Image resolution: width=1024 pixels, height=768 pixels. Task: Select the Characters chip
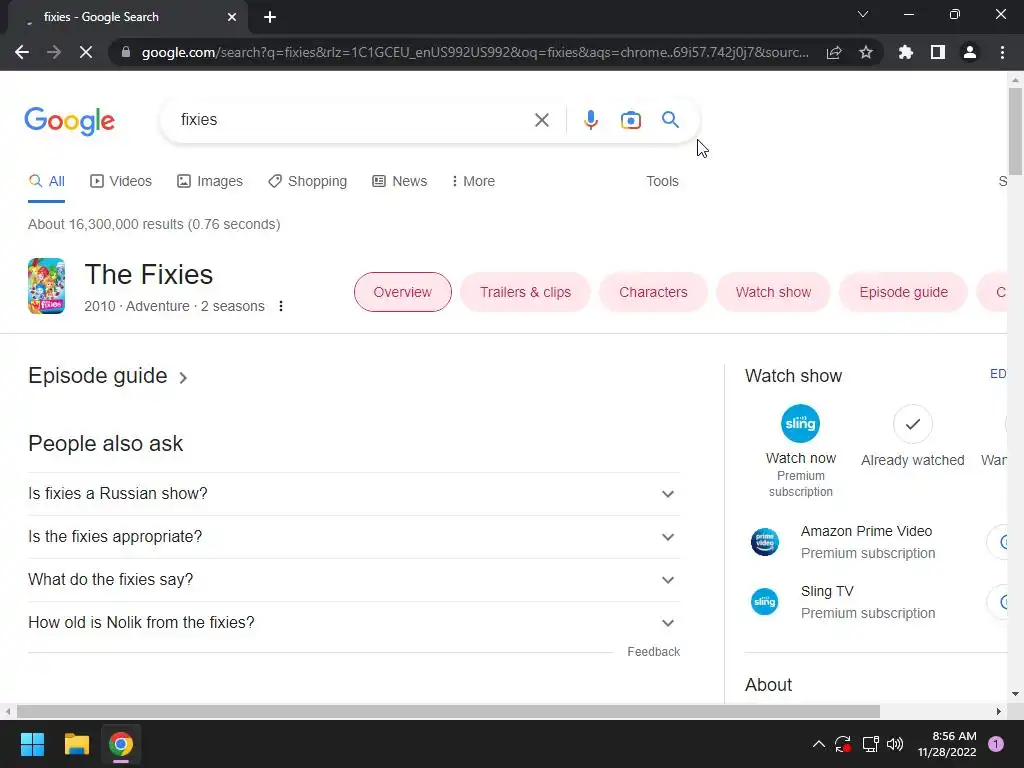coord(653,292)
